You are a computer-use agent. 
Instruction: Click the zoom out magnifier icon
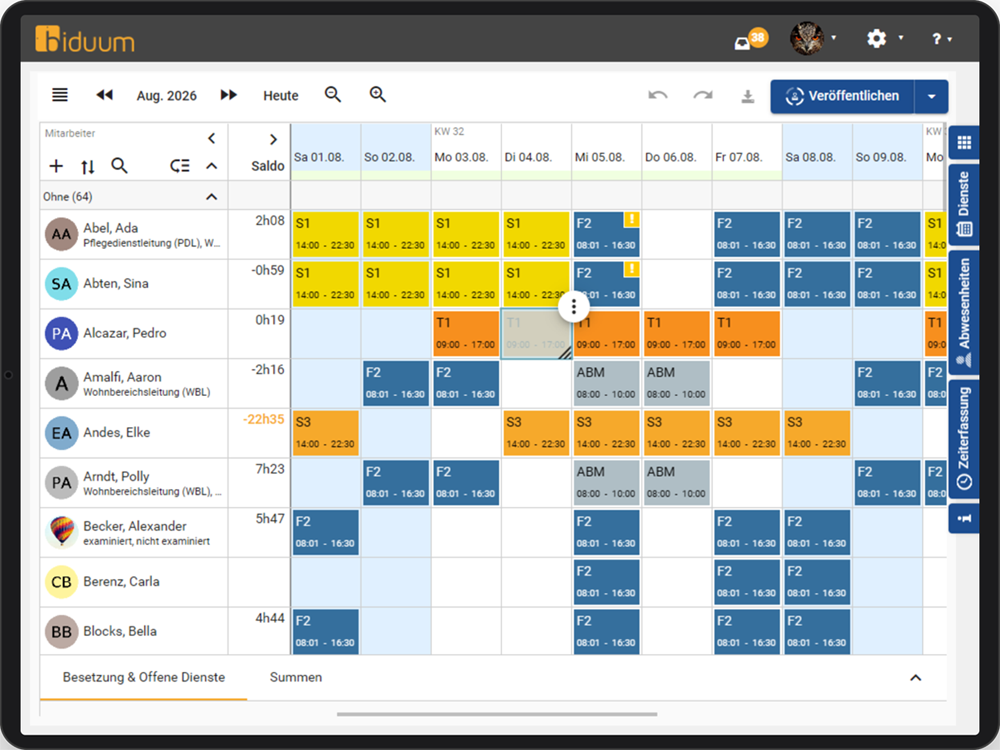click(x=333, y=95)
